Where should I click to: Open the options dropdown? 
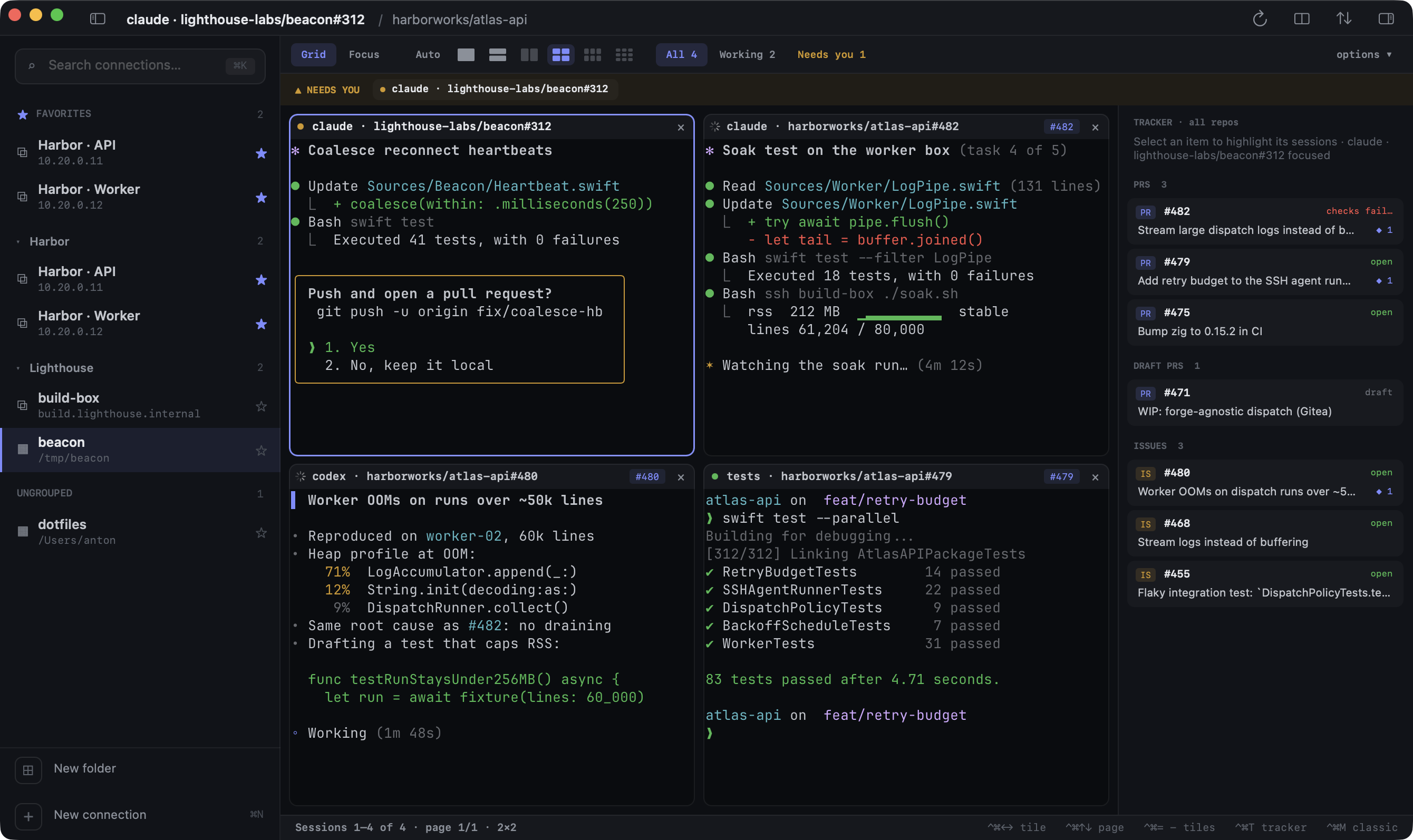1364,55
